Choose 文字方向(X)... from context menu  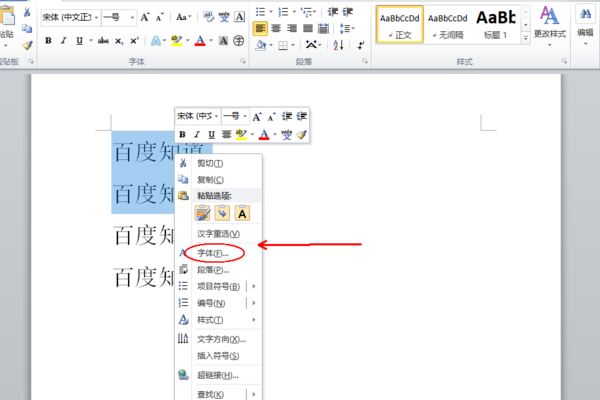click(218, 339)
